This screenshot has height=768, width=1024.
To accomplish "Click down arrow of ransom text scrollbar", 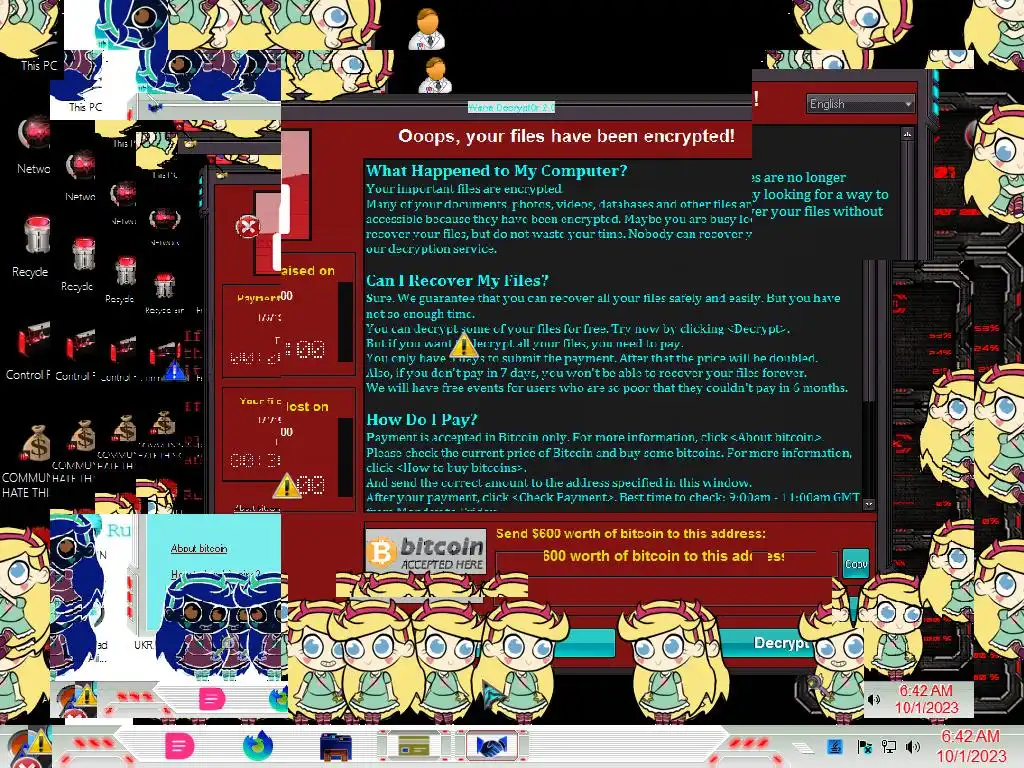I will click(x=869, y=504).
